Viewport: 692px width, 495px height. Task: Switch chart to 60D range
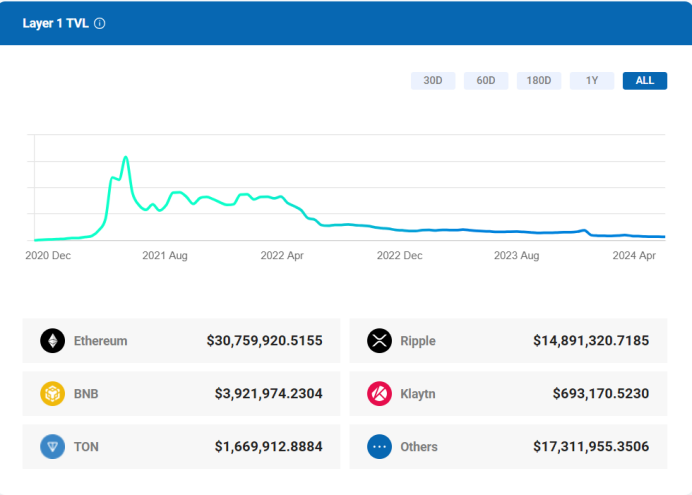486,81
